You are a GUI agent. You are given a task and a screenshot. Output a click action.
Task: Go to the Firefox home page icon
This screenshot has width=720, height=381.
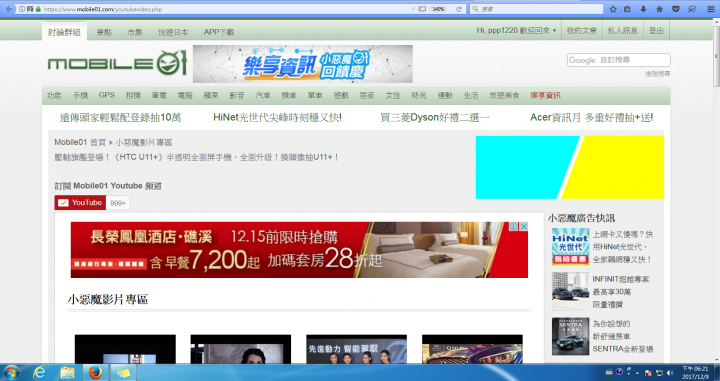point(659,9)
